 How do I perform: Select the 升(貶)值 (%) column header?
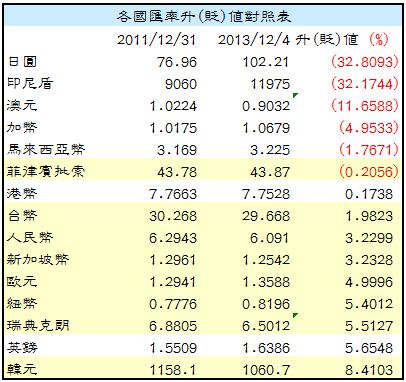(x=342, y=40)
